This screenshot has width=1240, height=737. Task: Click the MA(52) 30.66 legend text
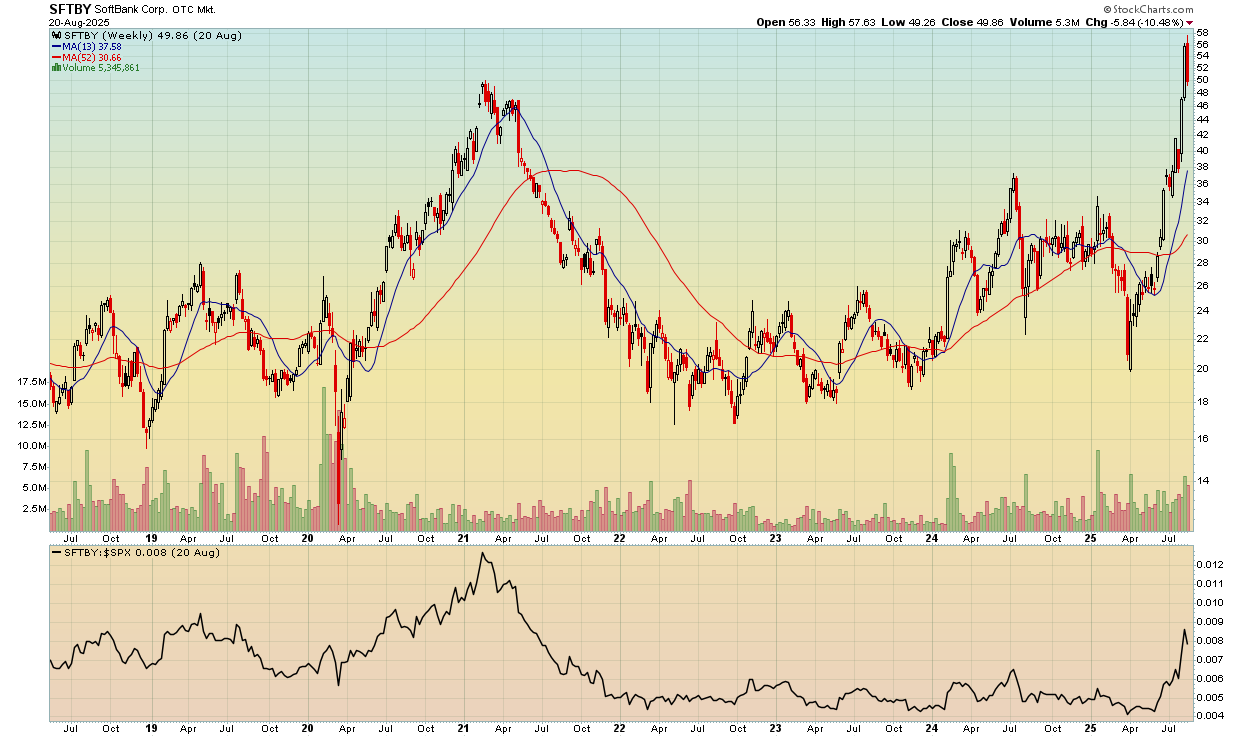coord(92,57)
